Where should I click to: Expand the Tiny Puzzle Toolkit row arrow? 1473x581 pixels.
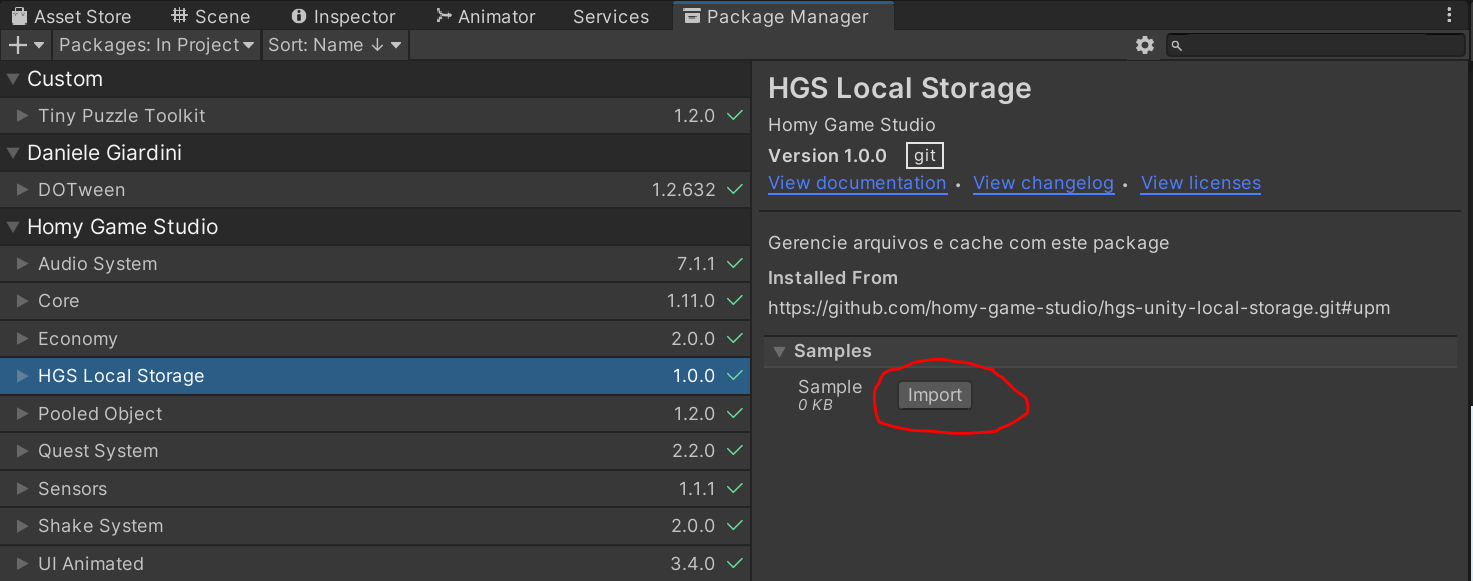[23, 116]
